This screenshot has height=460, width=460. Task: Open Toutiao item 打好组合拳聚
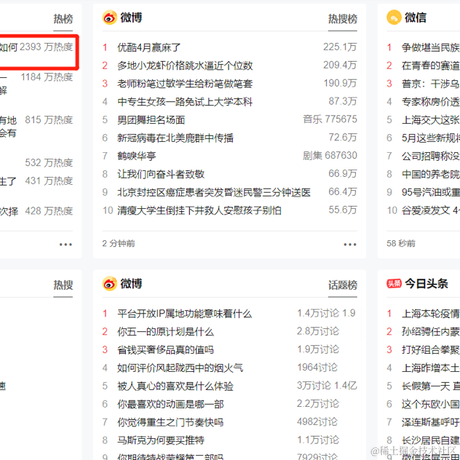click(x=431, y=350)
